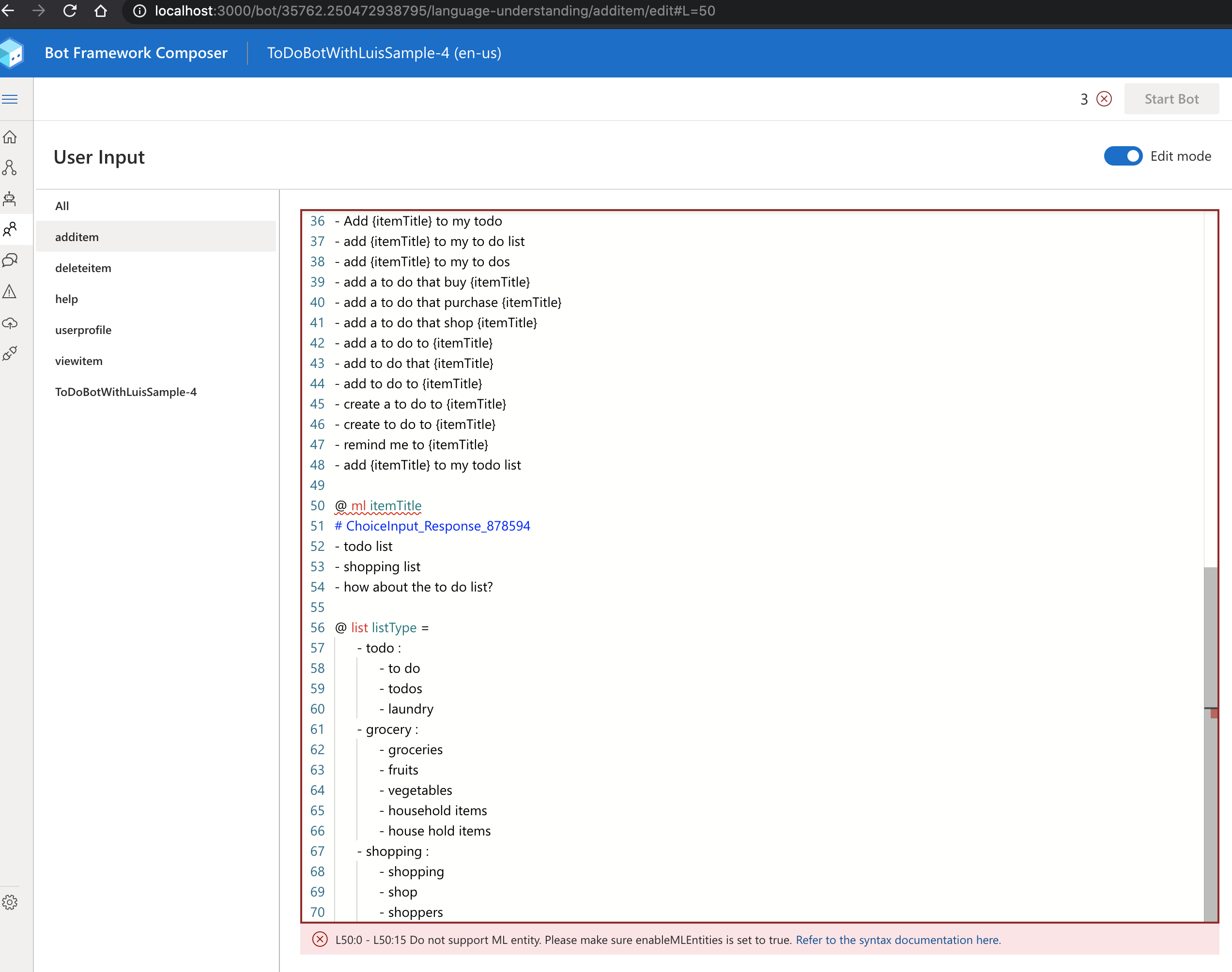The height and width of the screenshot is (972, 1232).
Task: Select the viewitem dialog entry
Action: tap(78, 361)
